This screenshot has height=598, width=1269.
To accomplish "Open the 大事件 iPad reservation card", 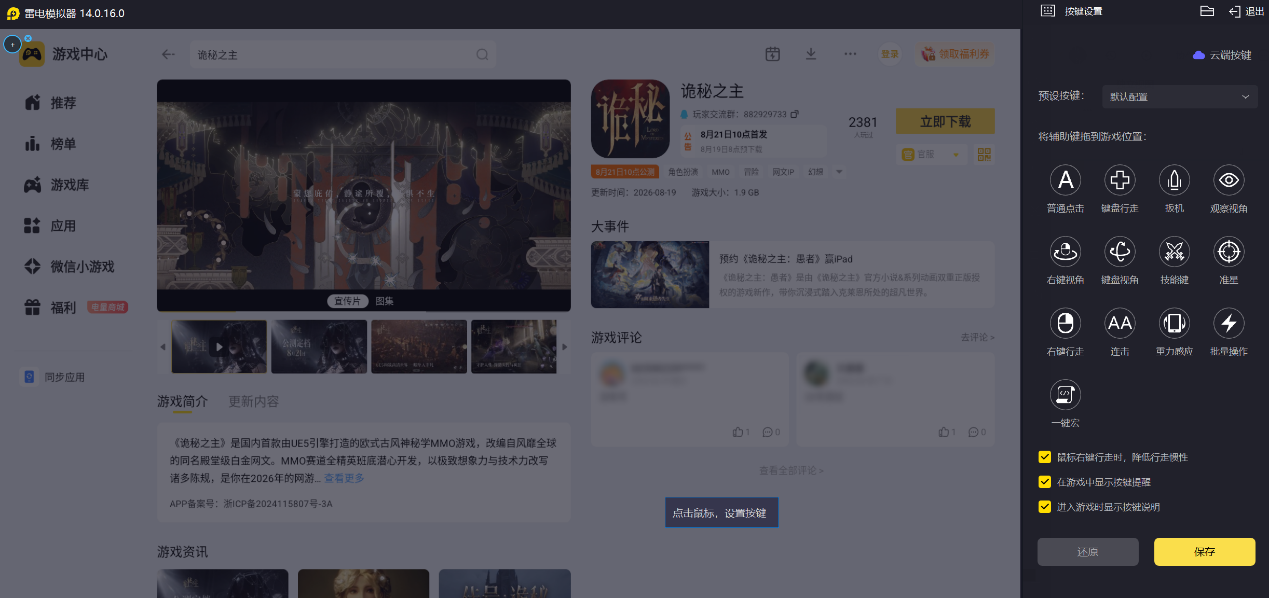I will [793, 275].
